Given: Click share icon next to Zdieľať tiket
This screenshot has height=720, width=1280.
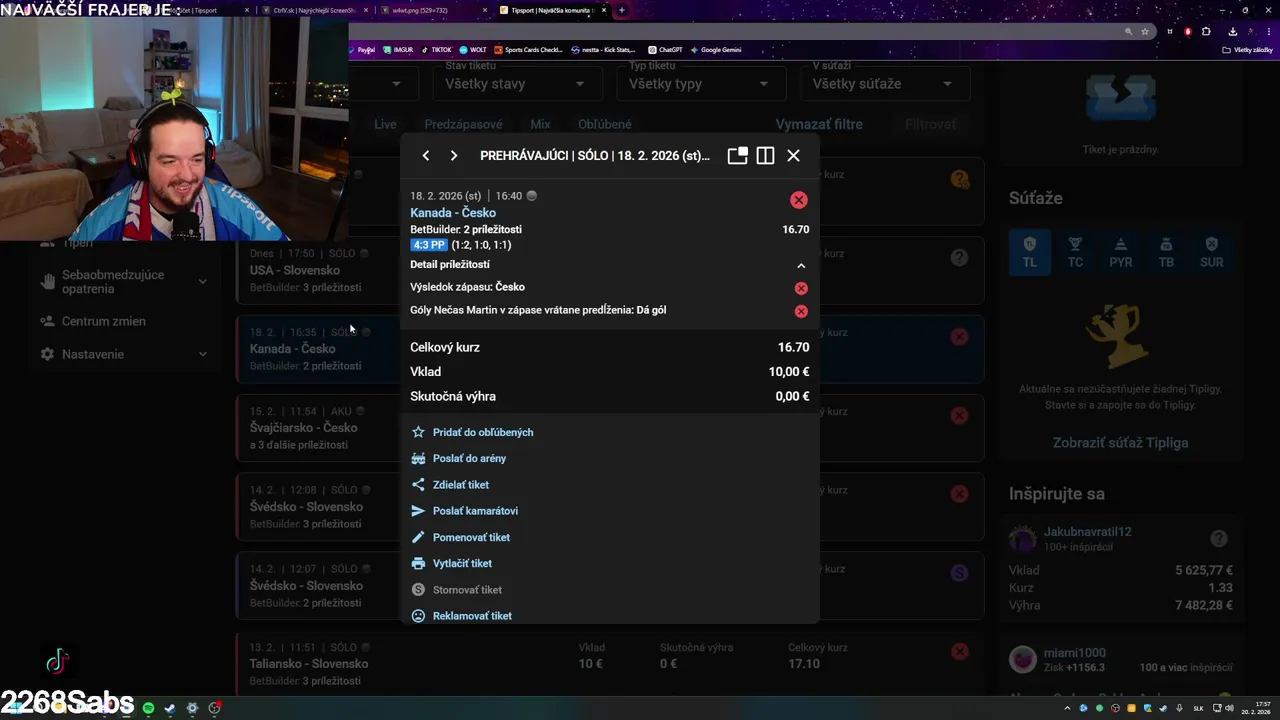Looking at the screenshot, I should tap(418, 485).
